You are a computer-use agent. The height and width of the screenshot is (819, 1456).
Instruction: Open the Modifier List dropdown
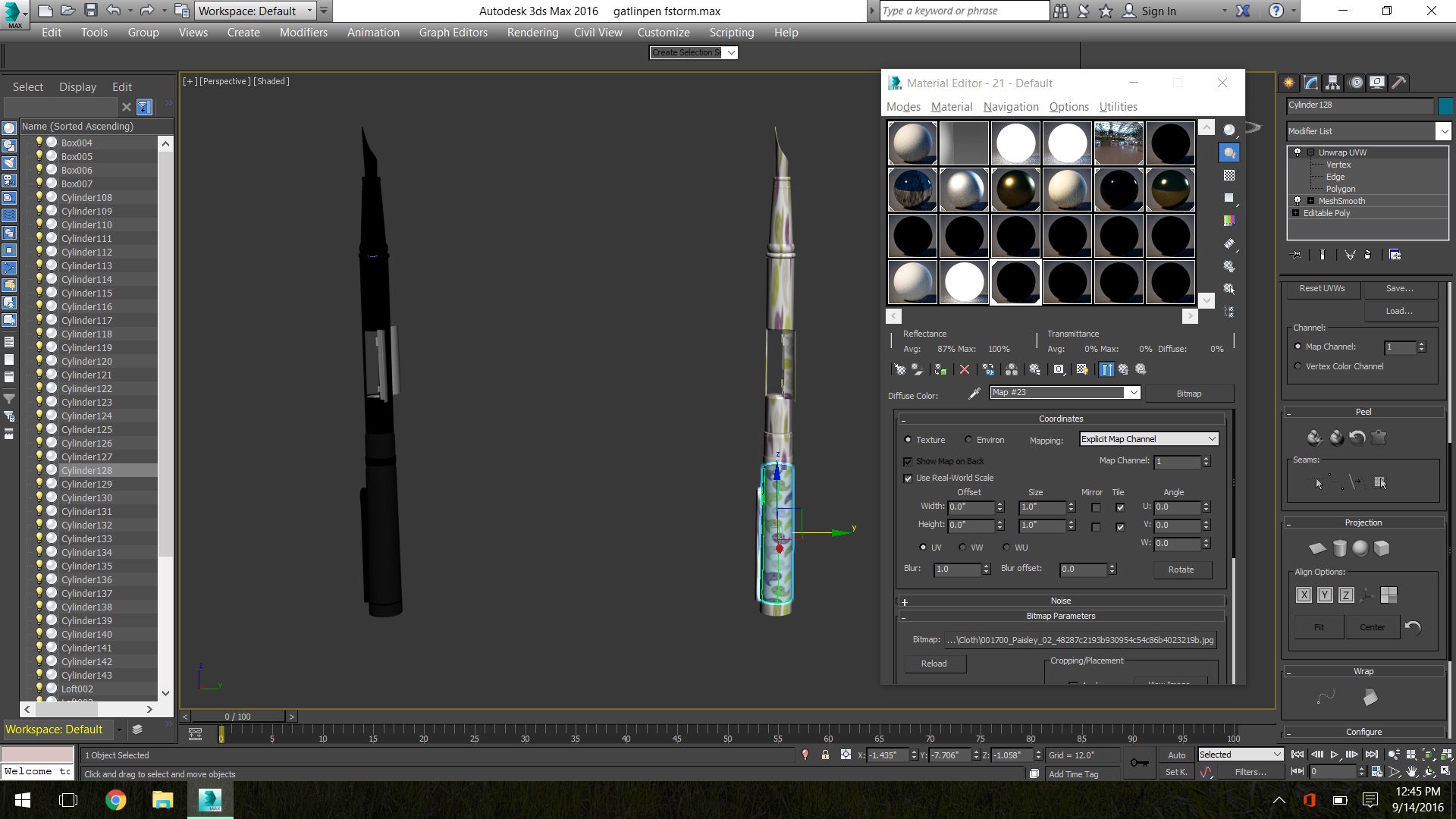(x=1443, y=131)
